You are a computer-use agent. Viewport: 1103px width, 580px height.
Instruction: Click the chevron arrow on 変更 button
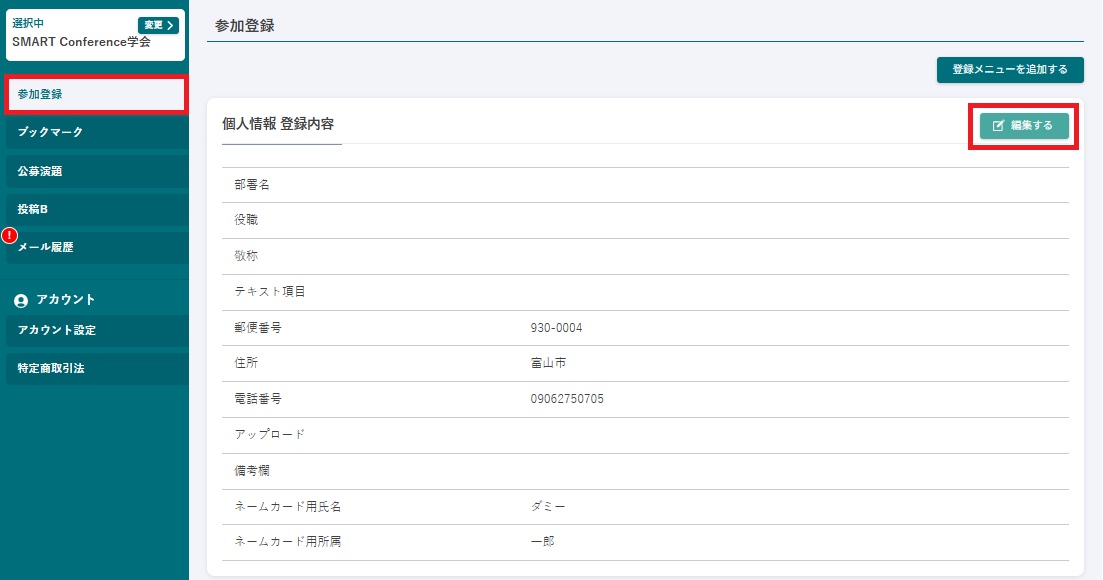[170, 25]
